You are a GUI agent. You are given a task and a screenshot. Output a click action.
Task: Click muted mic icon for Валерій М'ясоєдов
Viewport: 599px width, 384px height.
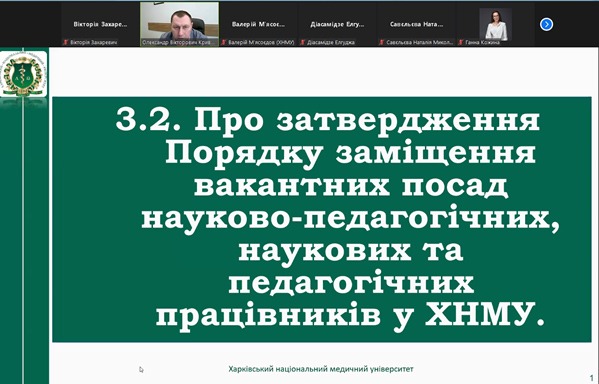pyautogui.click(x=223, y=42)
